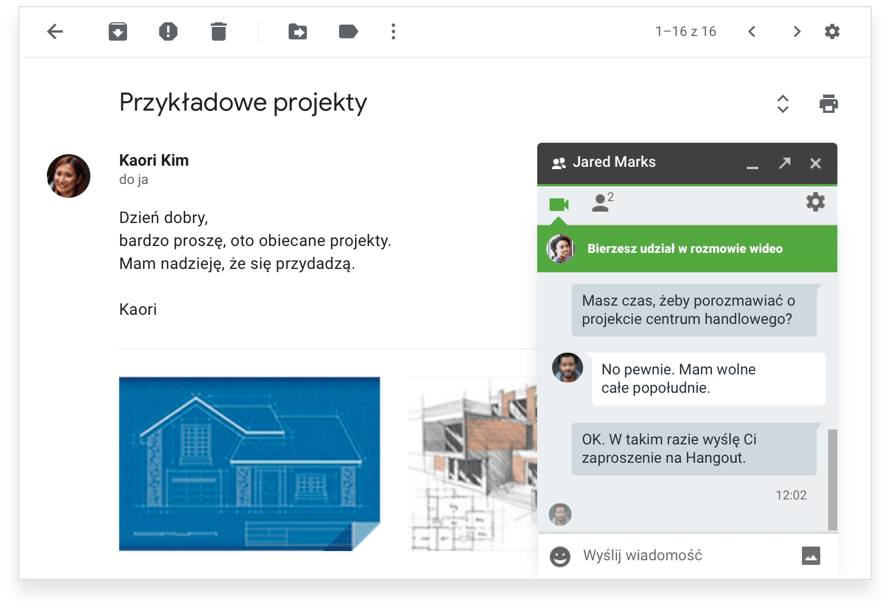Open more options three-dot menu
Viewport: 890px width, 610px height.
(x=393, y=32)
